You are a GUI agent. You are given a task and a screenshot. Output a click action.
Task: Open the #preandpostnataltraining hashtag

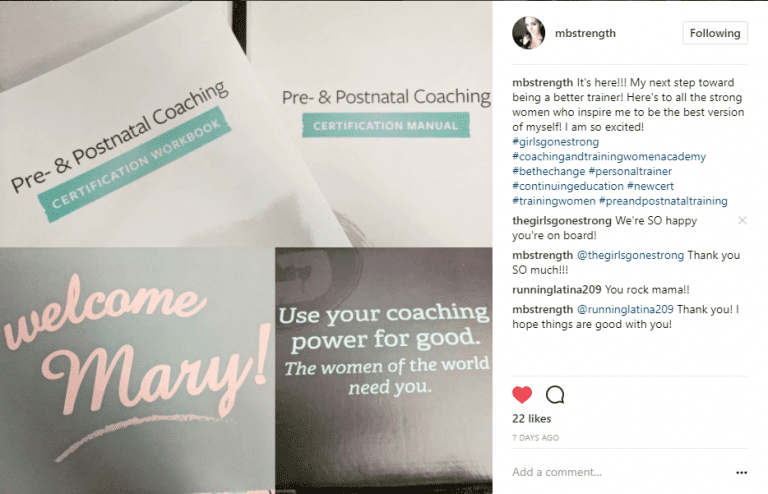point(663,201)
